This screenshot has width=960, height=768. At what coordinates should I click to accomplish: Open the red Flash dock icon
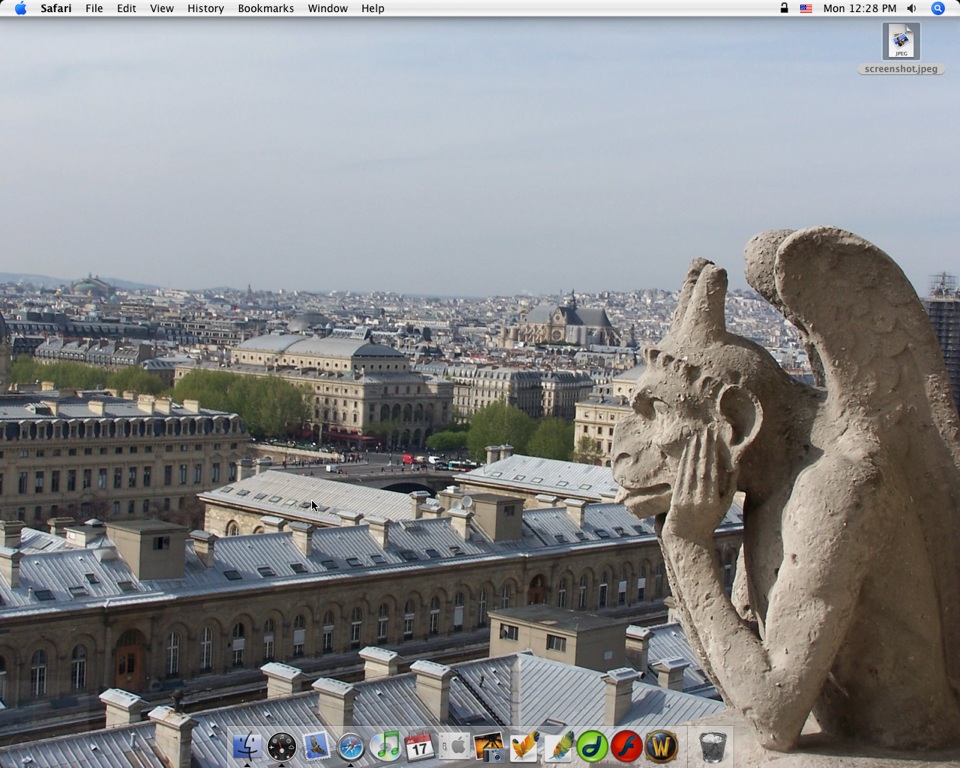627,746
